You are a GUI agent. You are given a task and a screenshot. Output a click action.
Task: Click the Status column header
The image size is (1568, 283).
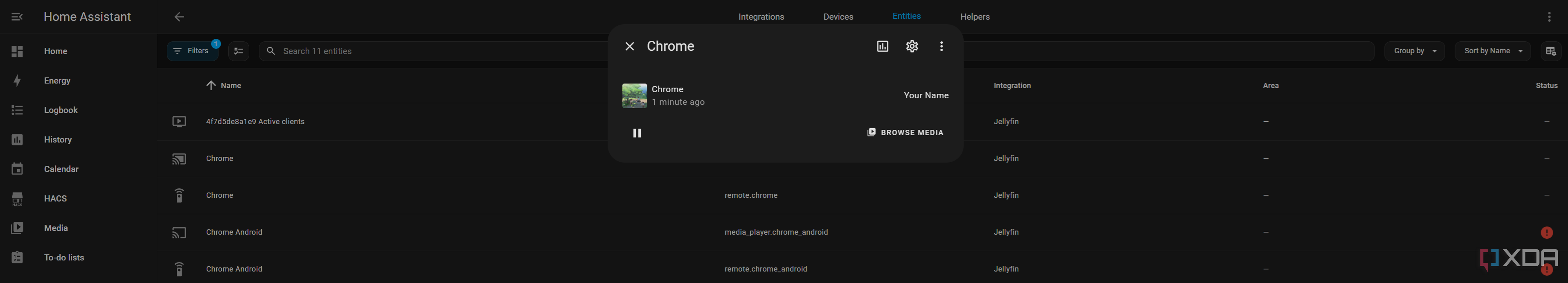1546,86
